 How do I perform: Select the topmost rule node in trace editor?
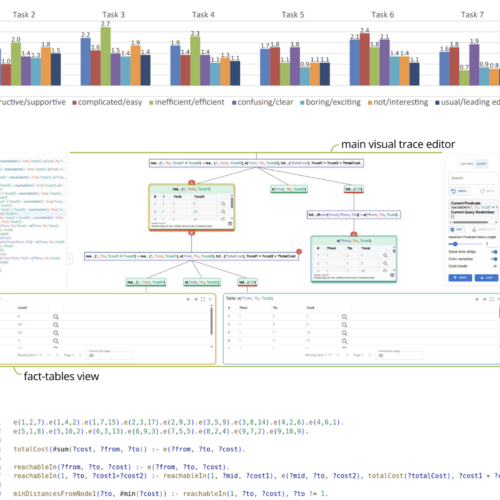pyautogui.click(x=256, y=163)
